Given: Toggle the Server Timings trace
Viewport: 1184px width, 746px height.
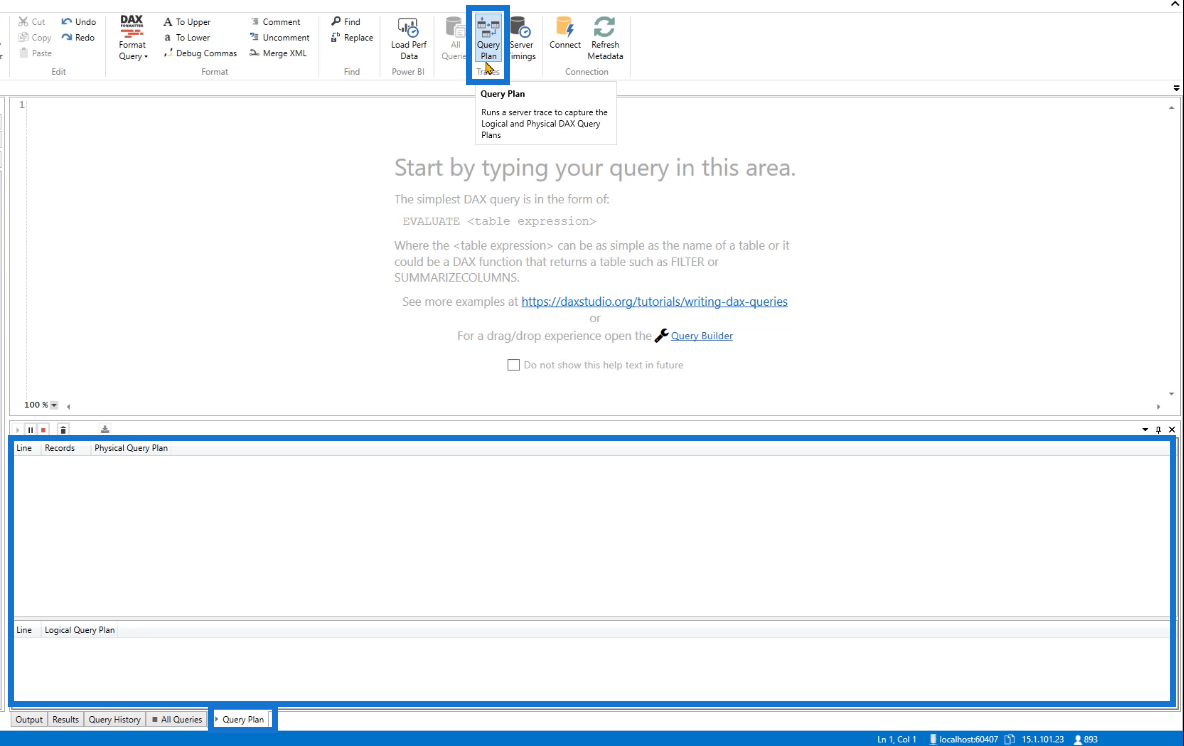Looking at the screenshot, I should click(x=522, y=39).
